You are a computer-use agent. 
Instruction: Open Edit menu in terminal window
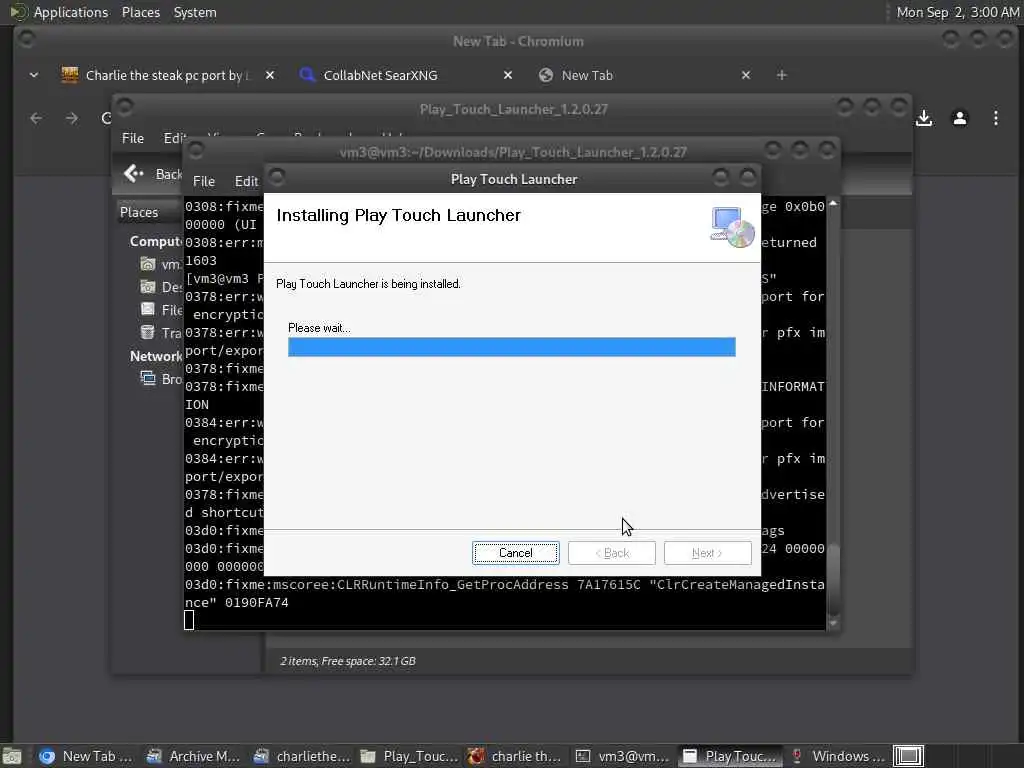[x=247, y=182]
